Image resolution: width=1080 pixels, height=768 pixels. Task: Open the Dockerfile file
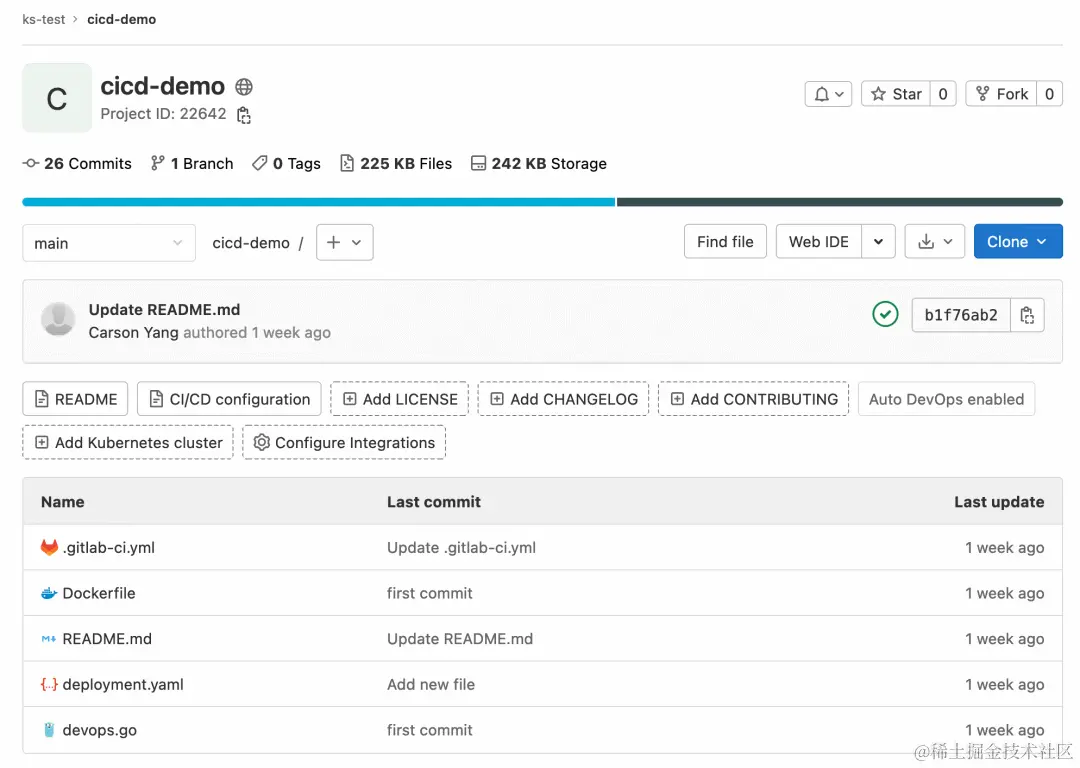[x=98, y=593]
